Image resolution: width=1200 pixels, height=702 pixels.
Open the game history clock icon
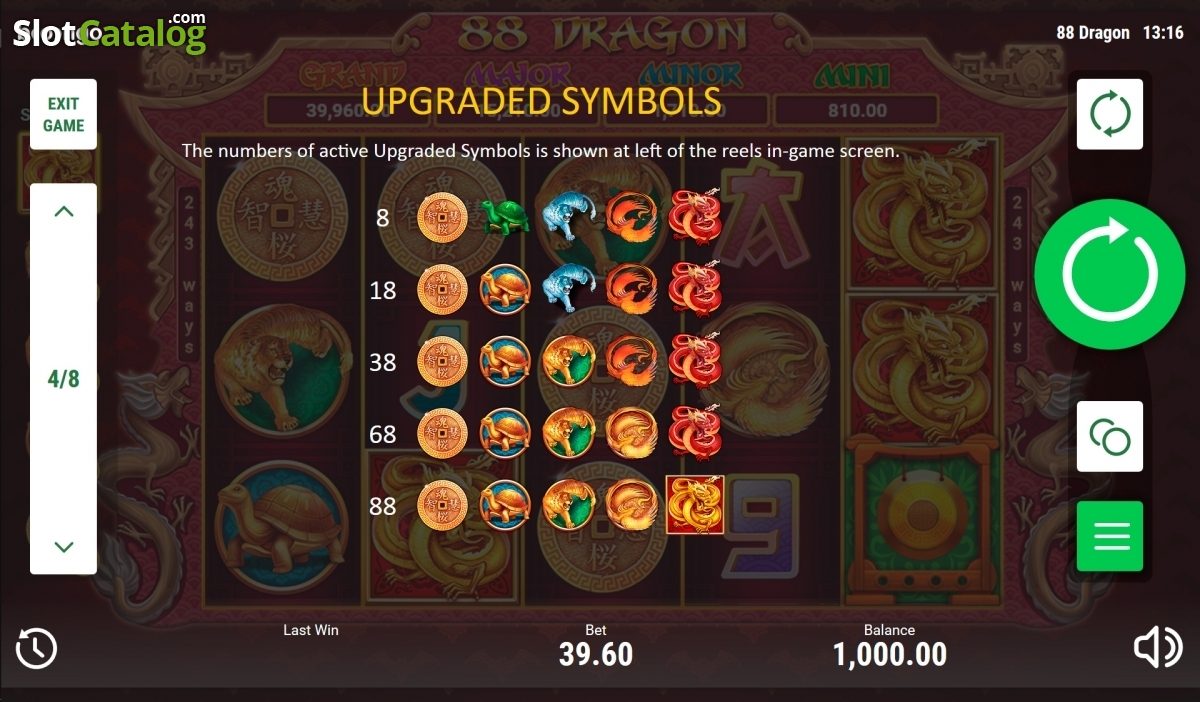[x=36, y=649]
